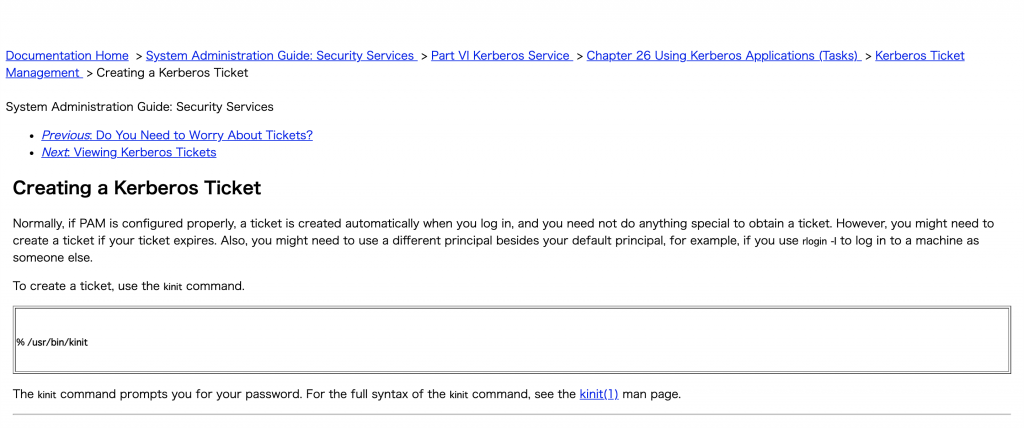Click the Creating a Kerberos Ticket heading
The height and width of the screenshot is (428, 1024).
click(136, 188)
